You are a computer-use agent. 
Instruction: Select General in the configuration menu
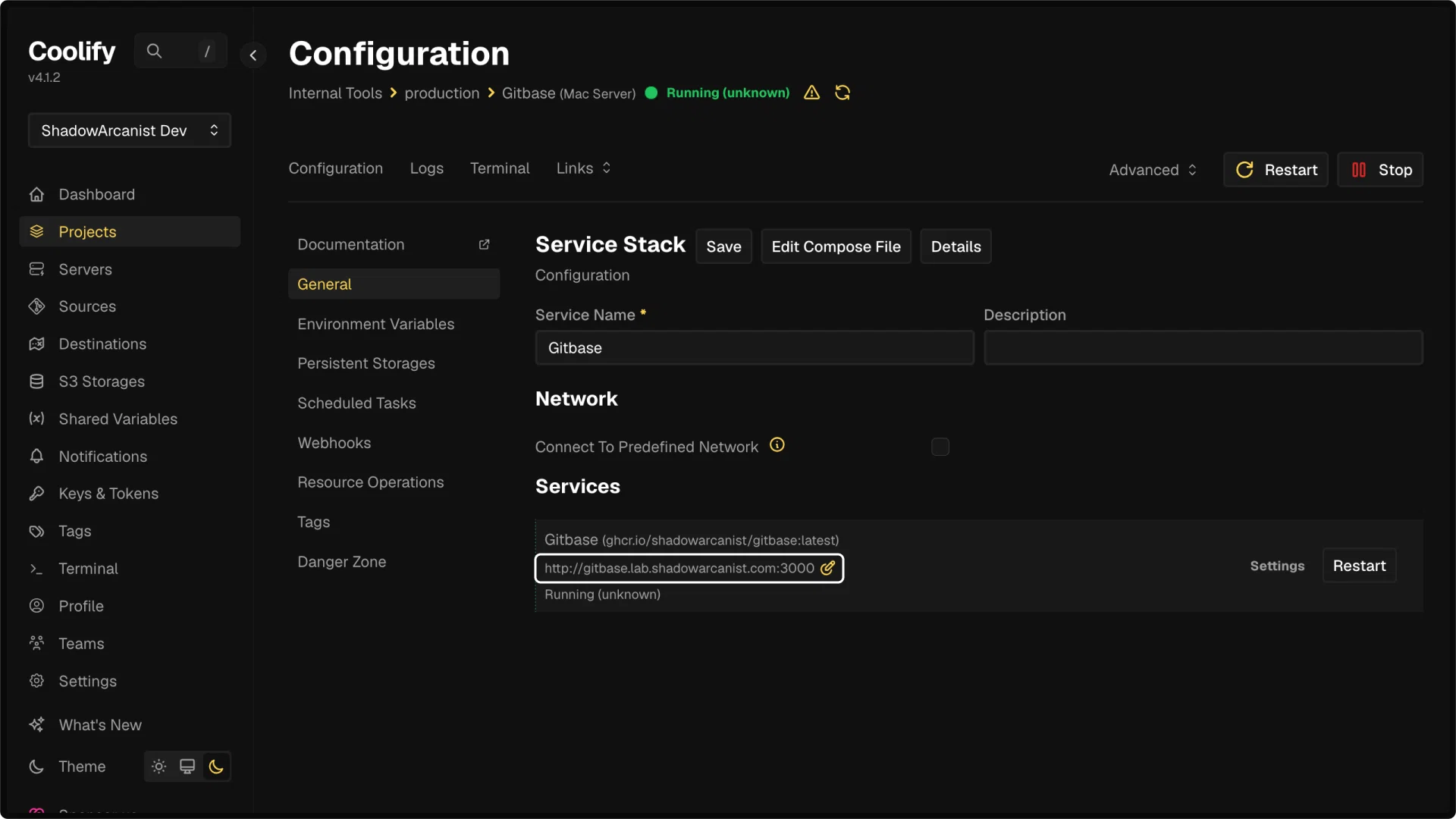[394, 284]
